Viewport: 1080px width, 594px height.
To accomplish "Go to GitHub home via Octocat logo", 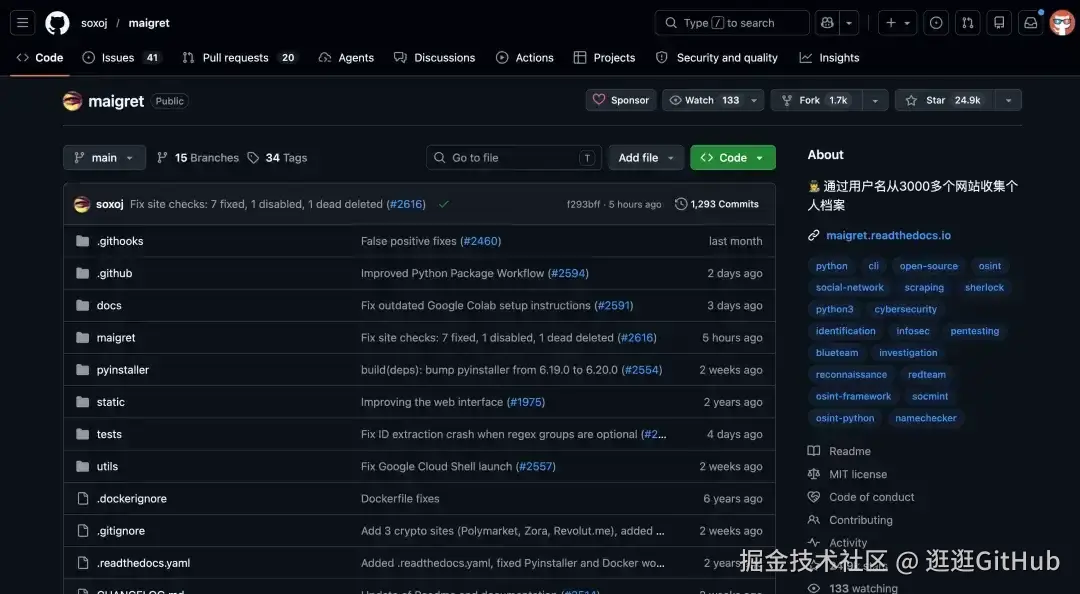I will click(x=57, y=23).
